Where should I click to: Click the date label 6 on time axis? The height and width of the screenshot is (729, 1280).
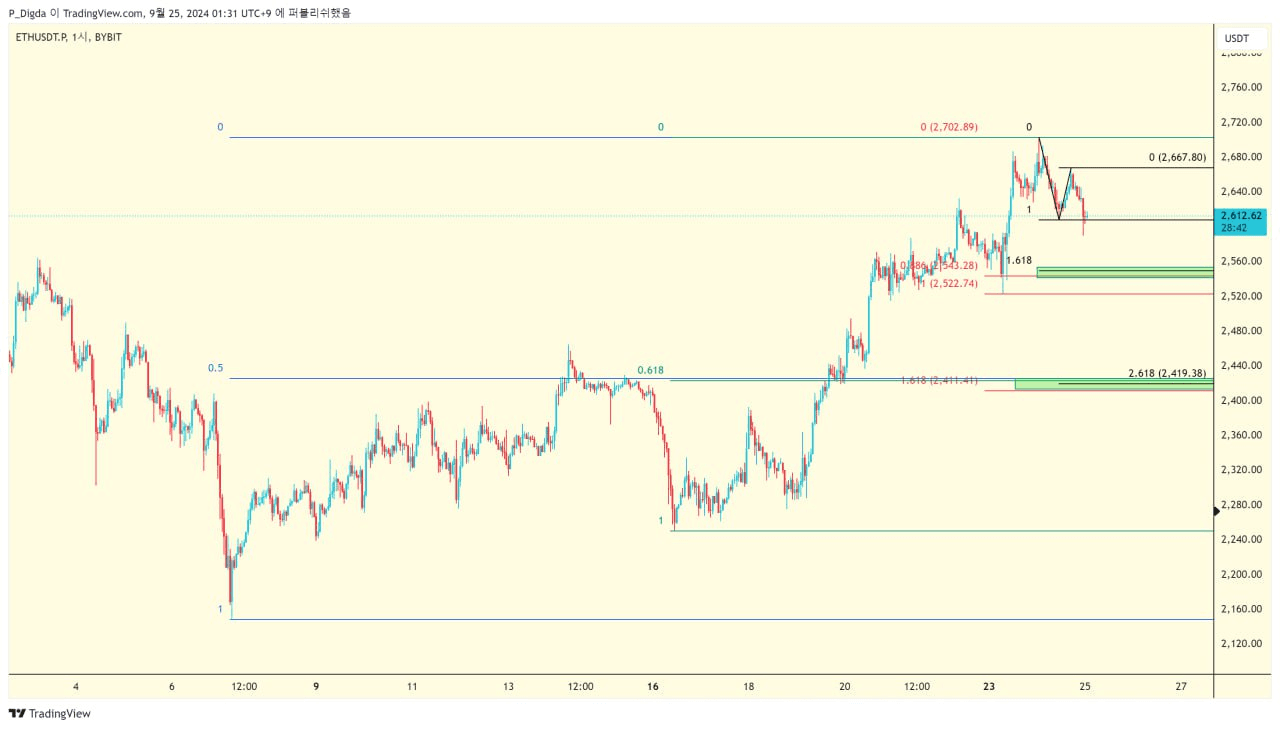172,687
